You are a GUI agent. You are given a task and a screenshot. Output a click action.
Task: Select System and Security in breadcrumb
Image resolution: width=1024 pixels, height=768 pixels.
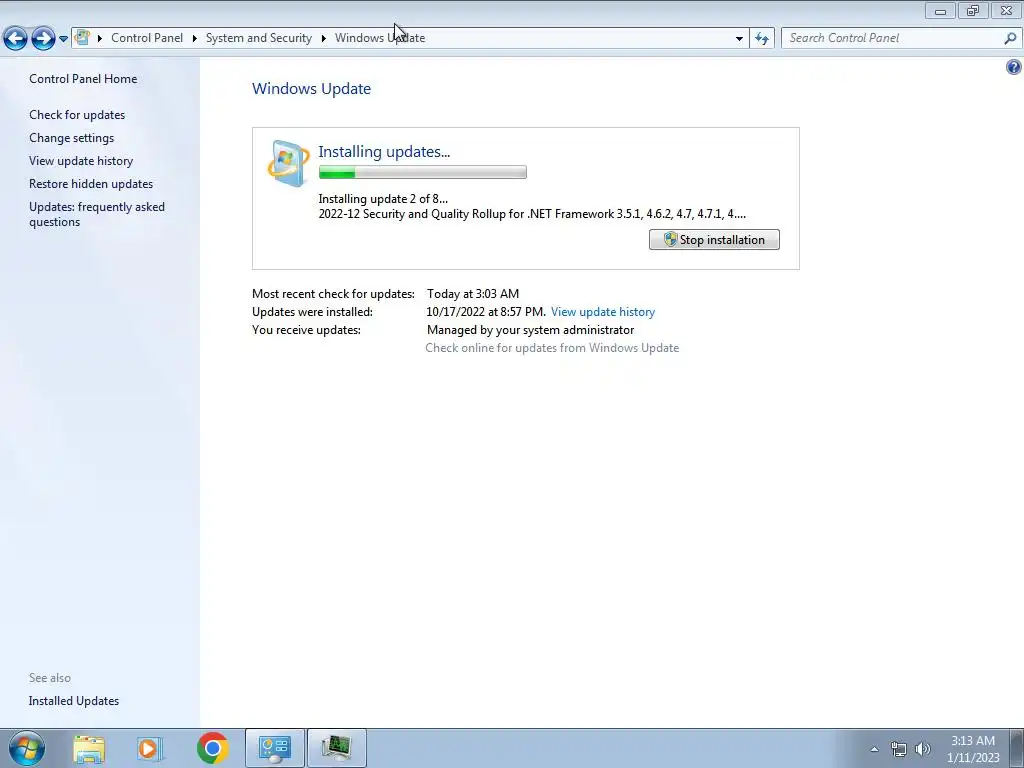(x=259, y=38)
